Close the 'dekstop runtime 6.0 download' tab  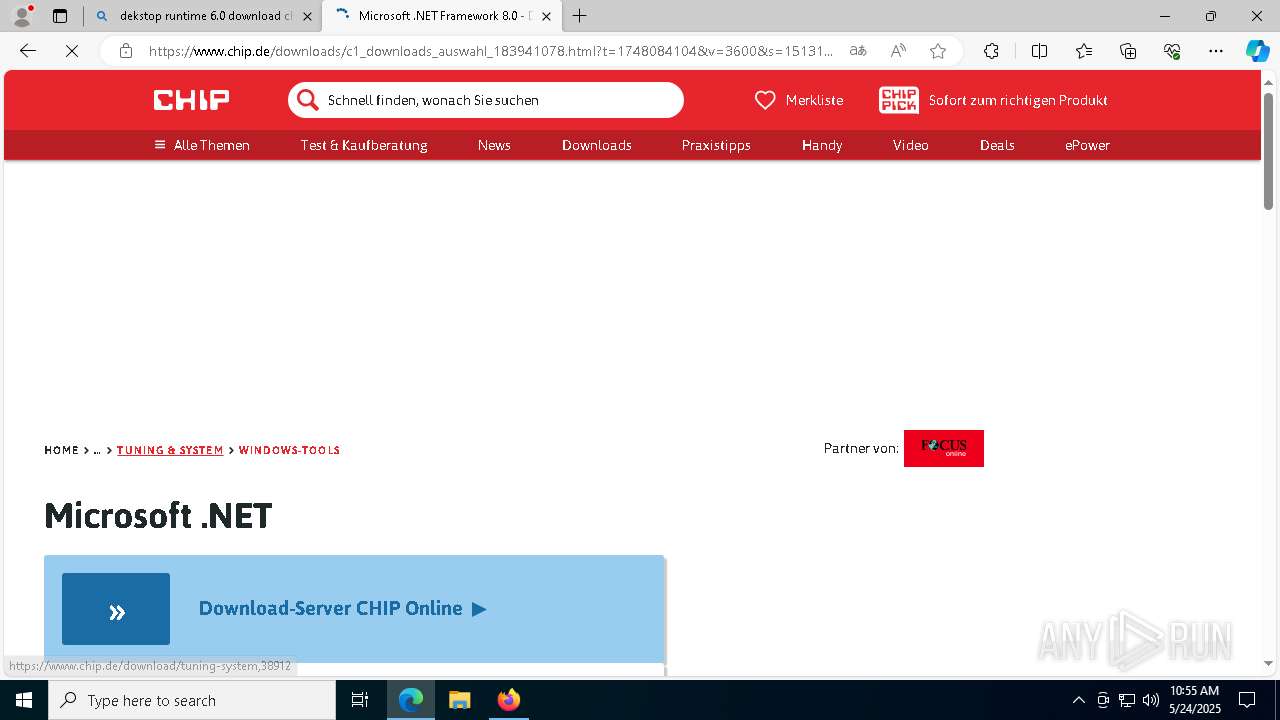click(x=307, y=16)
